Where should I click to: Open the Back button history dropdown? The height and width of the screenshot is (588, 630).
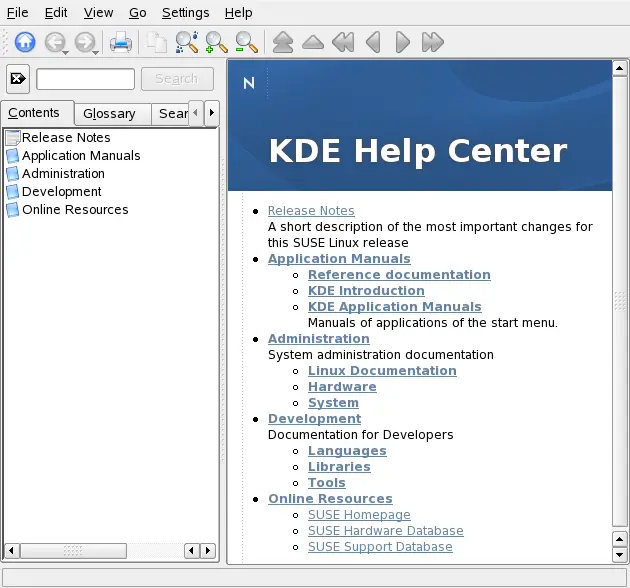tap(64, 50)
